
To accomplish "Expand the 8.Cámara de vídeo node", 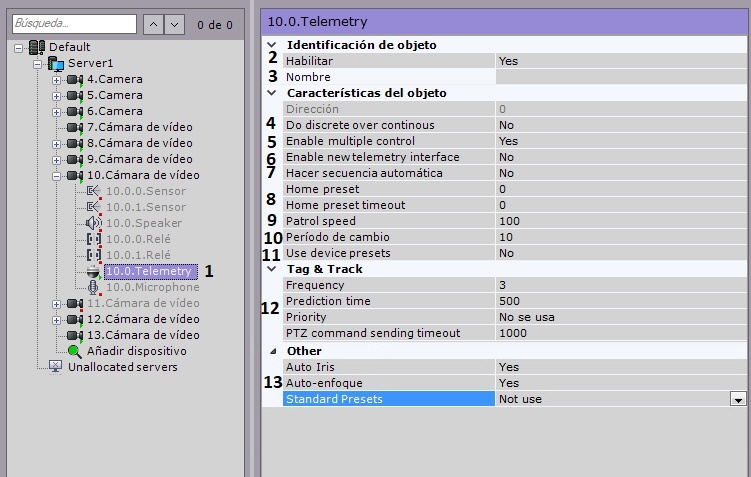I will (x=57, y=144).
